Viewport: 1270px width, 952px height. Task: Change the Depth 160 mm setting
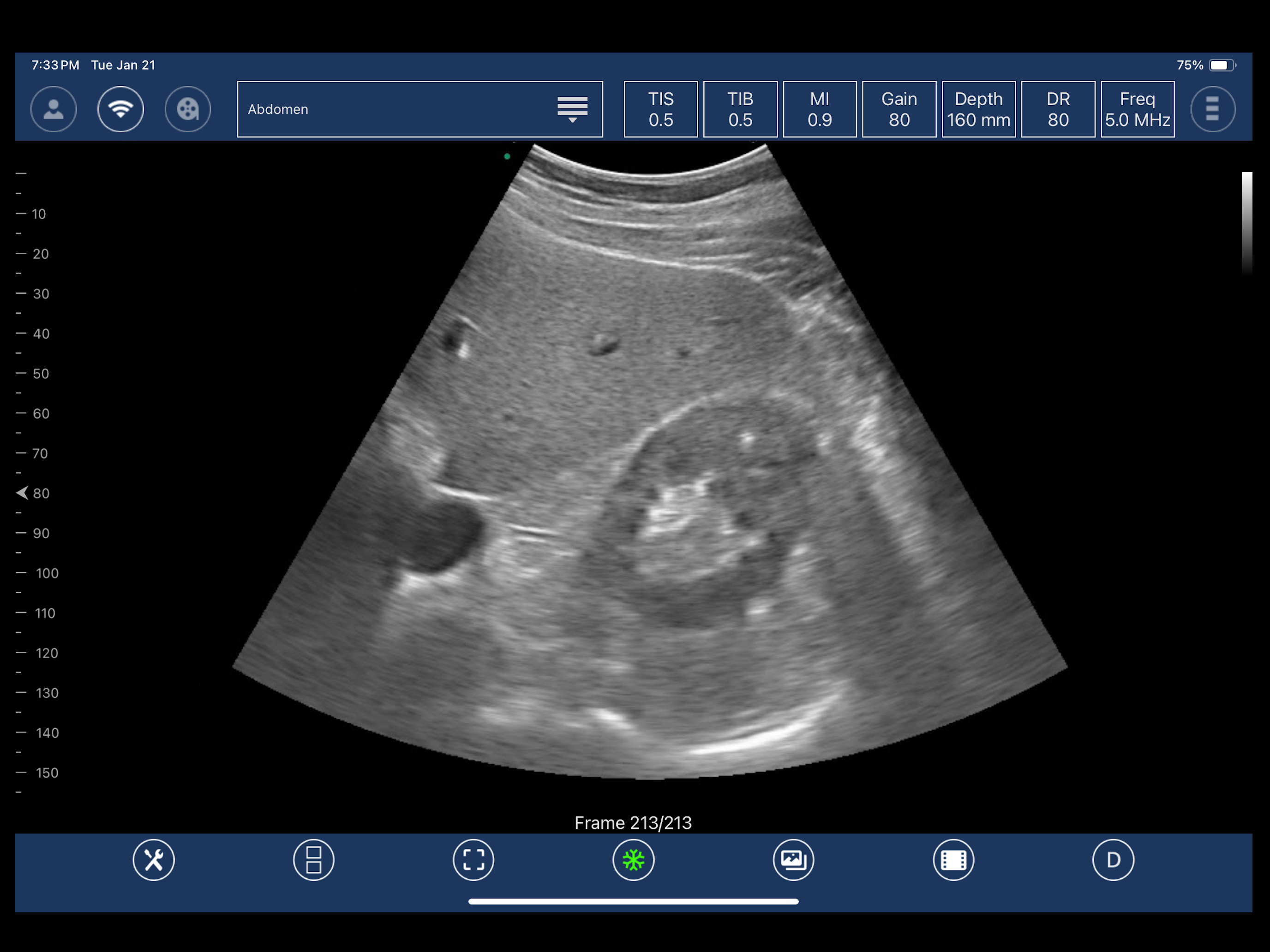pos(978,109)
